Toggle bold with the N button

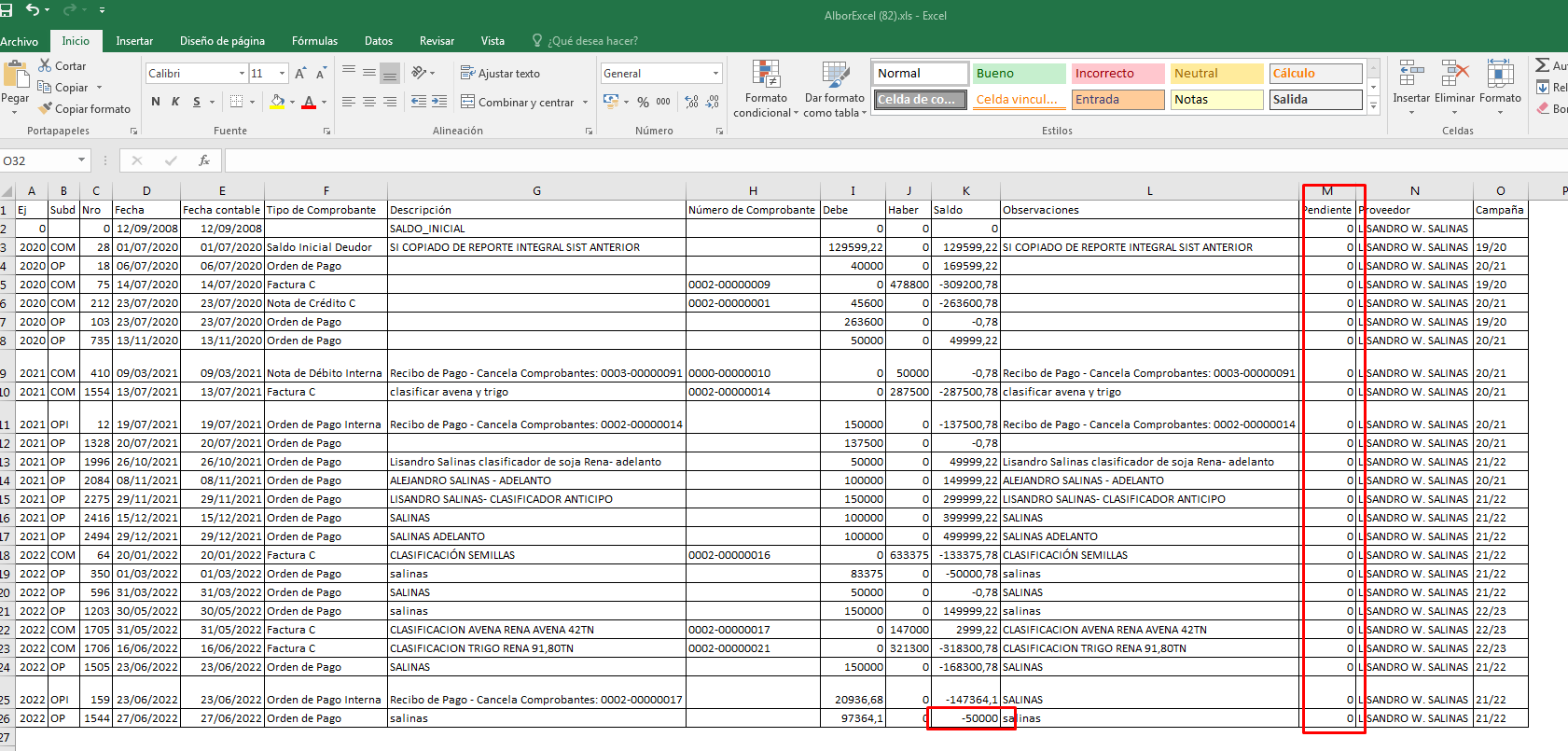coord(155,102)
